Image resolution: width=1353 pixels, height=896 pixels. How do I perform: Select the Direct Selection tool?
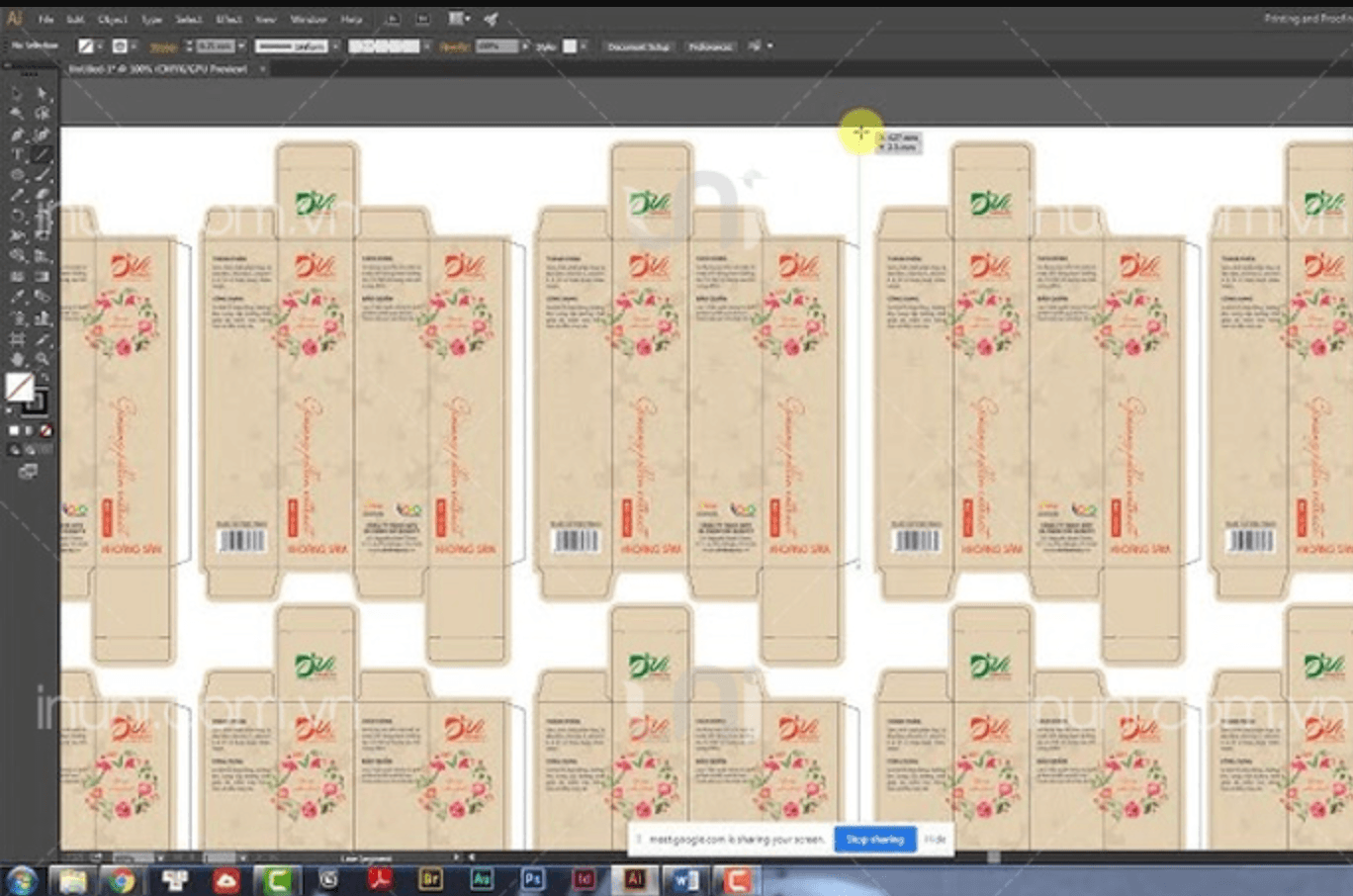(x=42, y=93)
